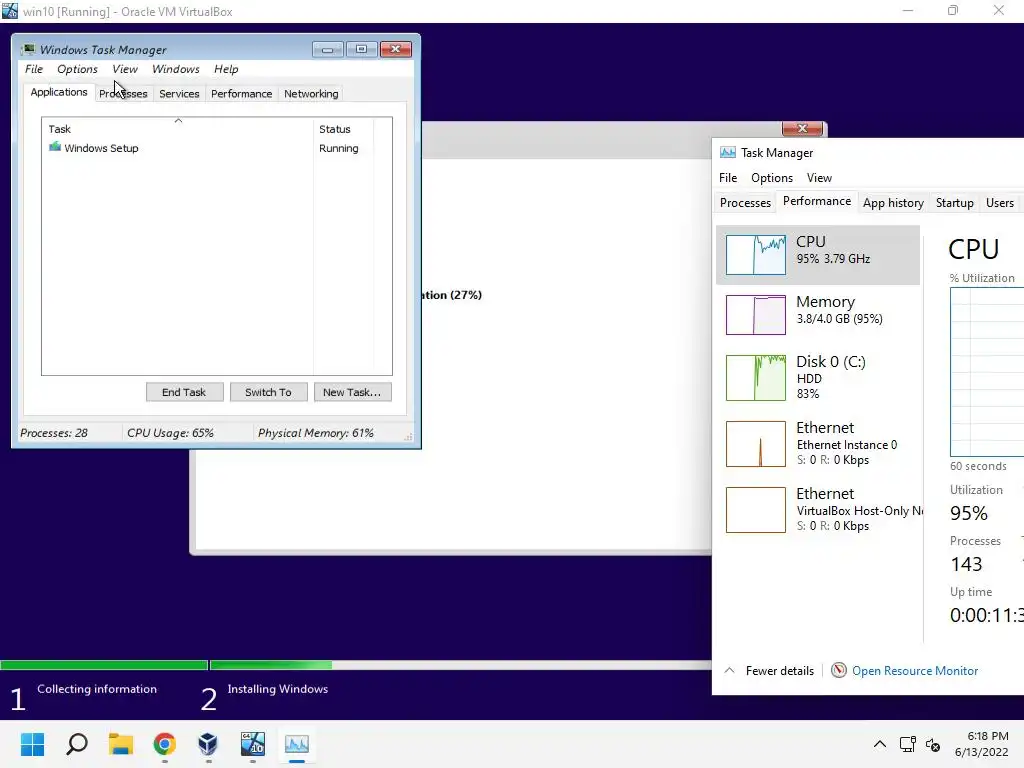Open File menu in Windows Task Manager
The image size is (1024, 768).
[x=34, y=69]
